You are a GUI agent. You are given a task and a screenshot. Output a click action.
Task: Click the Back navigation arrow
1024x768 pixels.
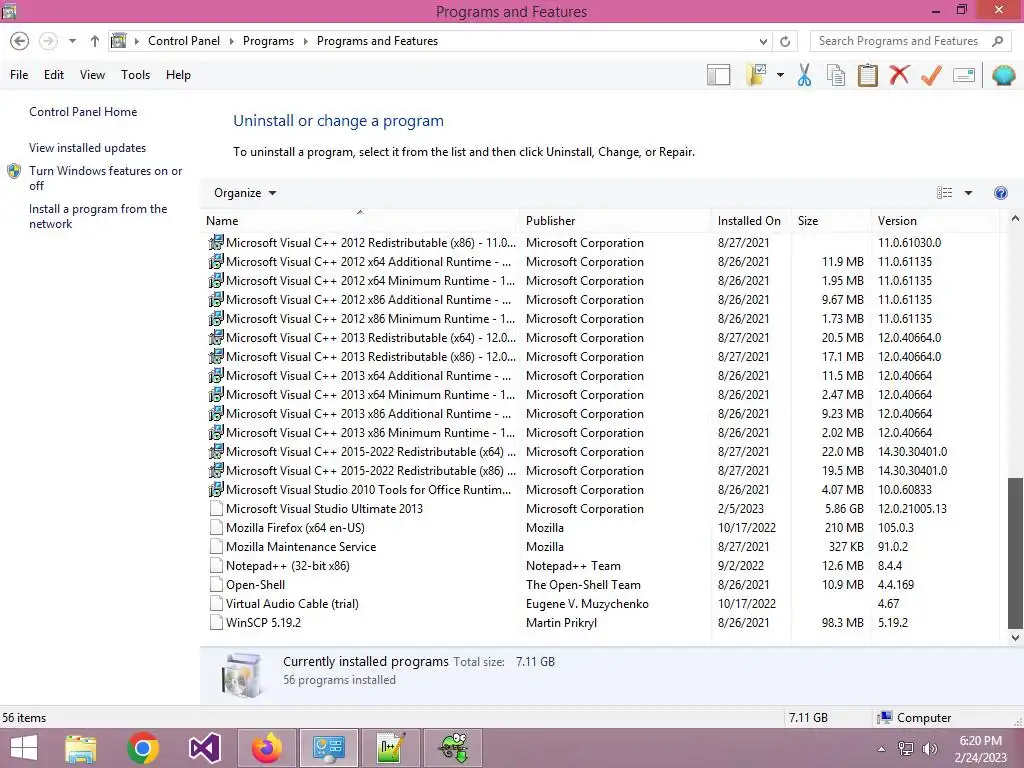(20, 41)
